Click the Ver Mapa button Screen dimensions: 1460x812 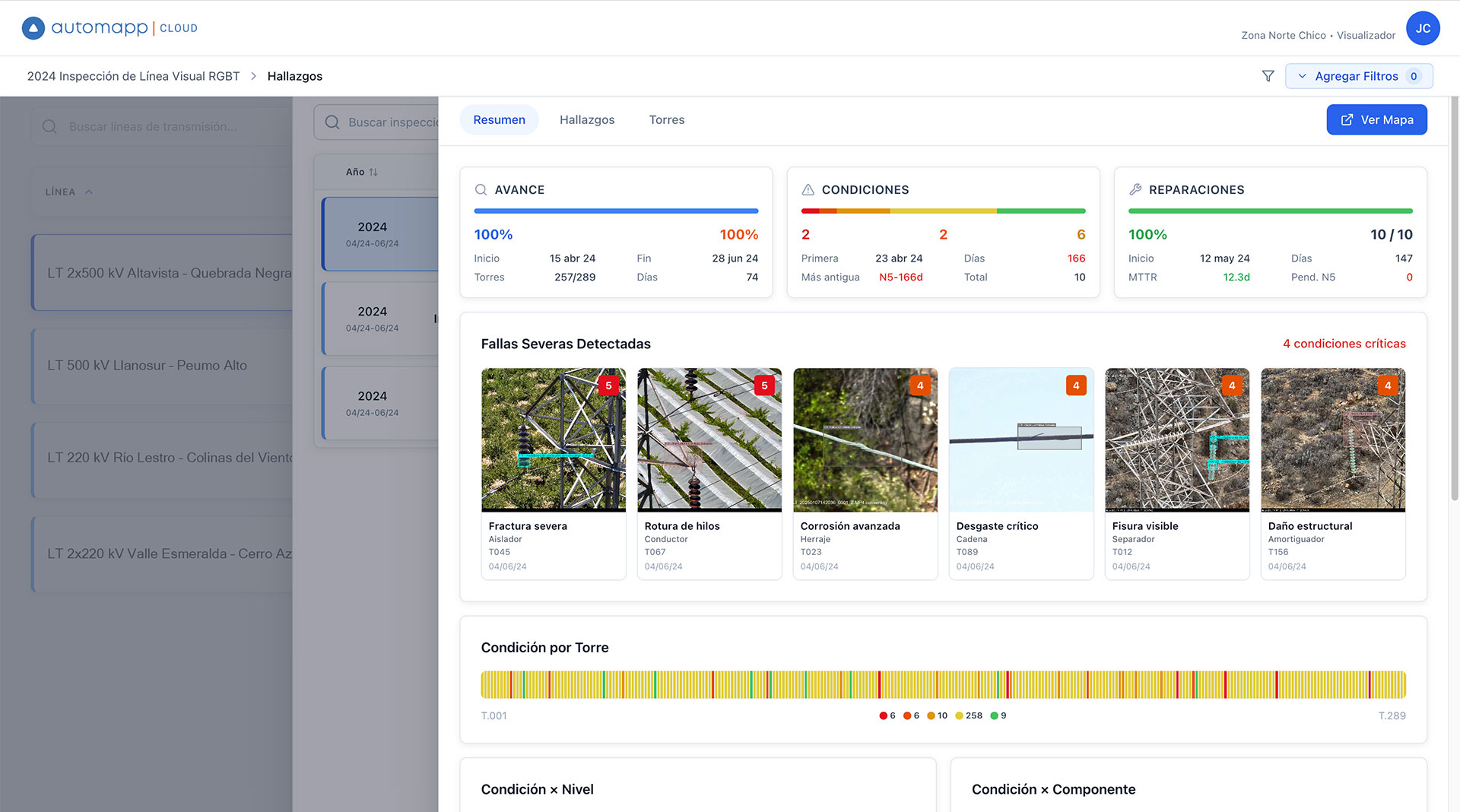[x=1376, y=119]
